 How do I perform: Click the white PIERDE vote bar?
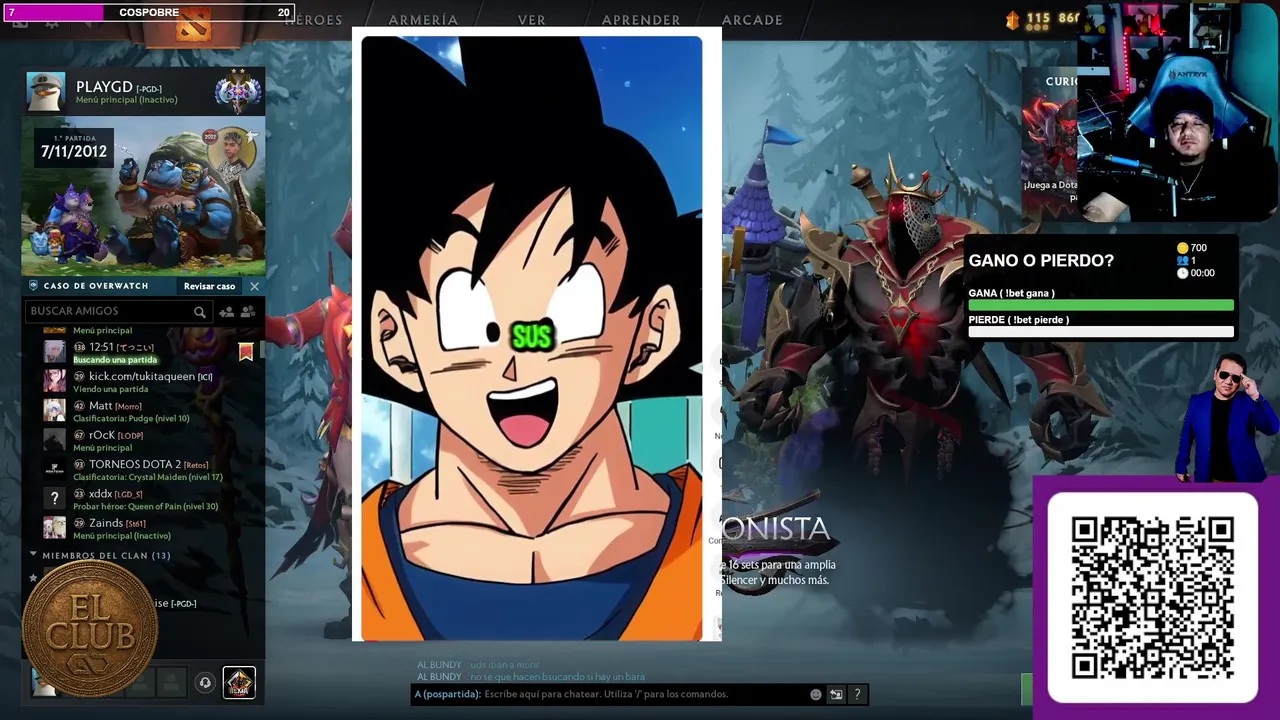(1101, 332)
